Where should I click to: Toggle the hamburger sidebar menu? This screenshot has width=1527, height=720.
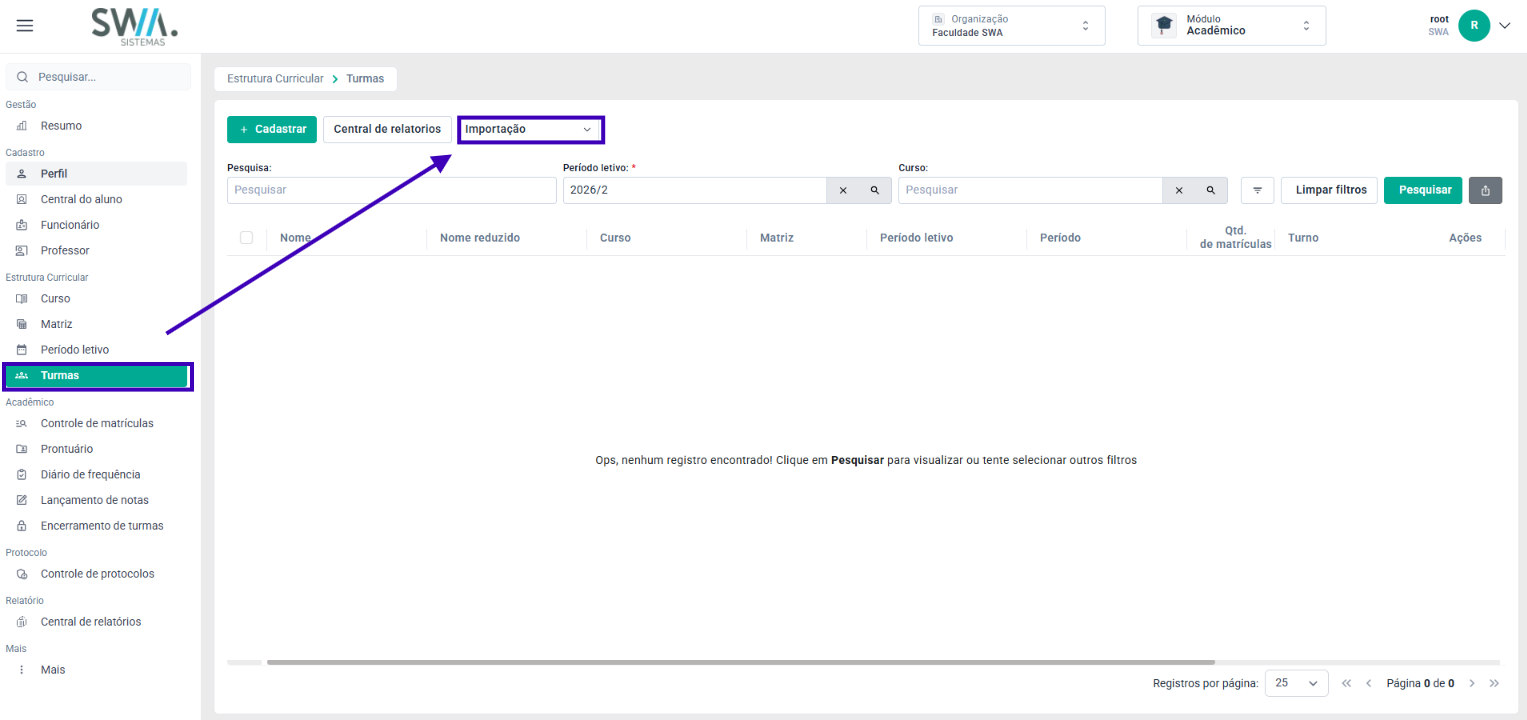(x=25, y=26)
